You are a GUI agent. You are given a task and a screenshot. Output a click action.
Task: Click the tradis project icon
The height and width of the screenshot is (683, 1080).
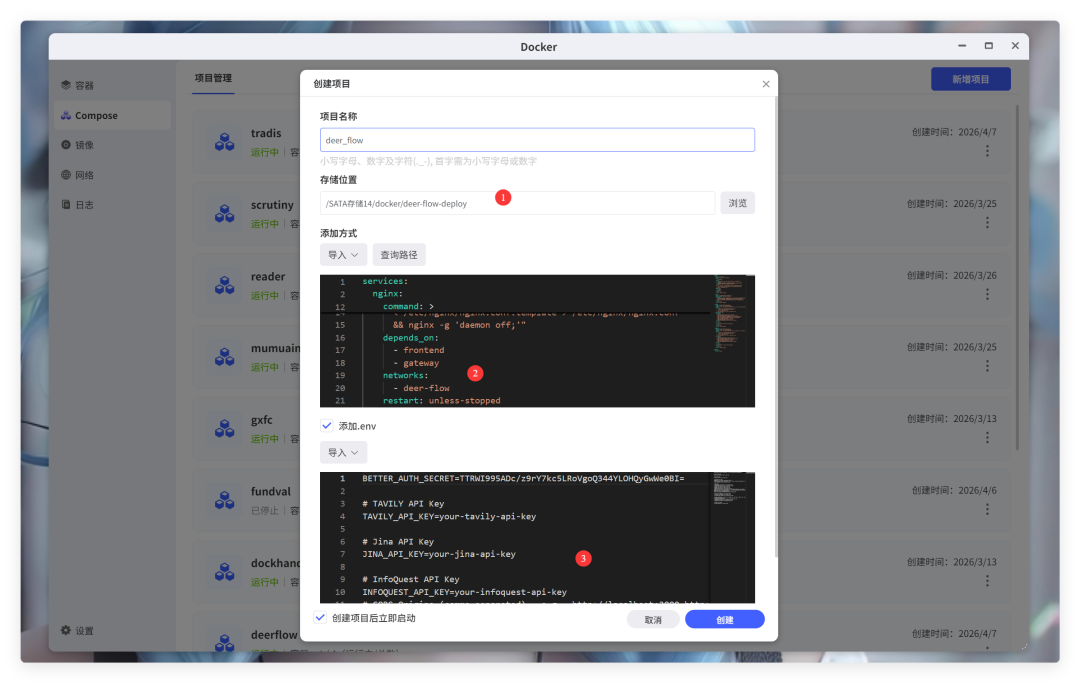pyautogui.click(x=225, y=142)
